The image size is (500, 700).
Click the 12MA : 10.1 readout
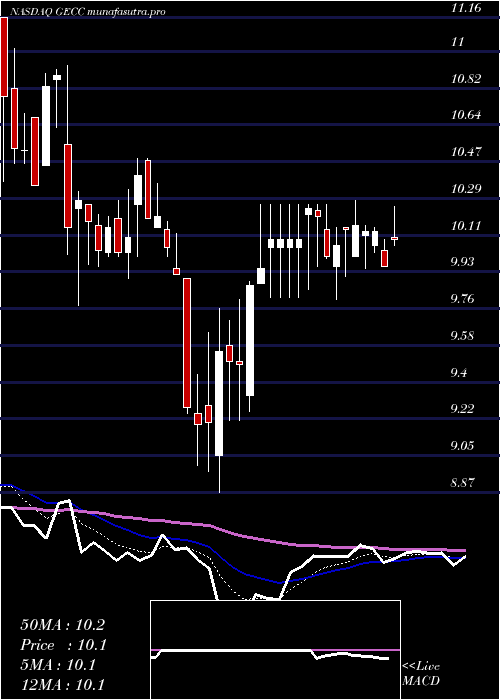pos(63,685)
